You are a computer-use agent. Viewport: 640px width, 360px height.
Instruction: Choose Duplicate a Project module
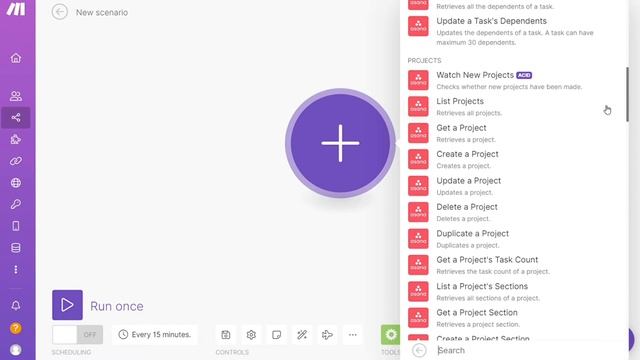[x=513, y=239]
